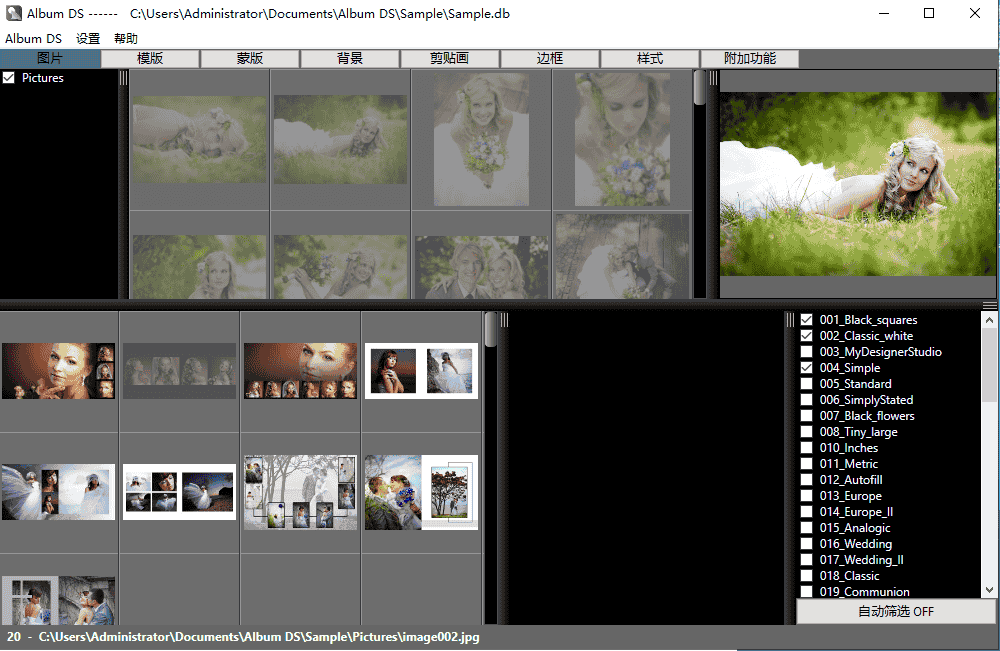
Task: Click the template list scroll up arrow
Action: pyautogui.click(x=989, y=321)
